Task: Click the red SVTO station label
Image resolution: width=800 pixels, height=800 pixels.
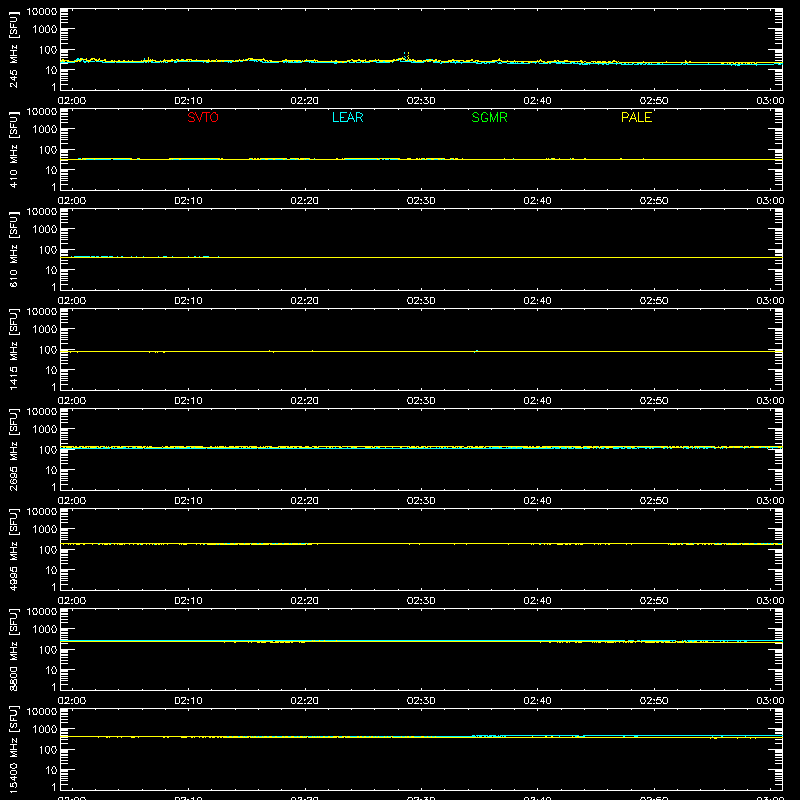Action: [x=203, y=117]
